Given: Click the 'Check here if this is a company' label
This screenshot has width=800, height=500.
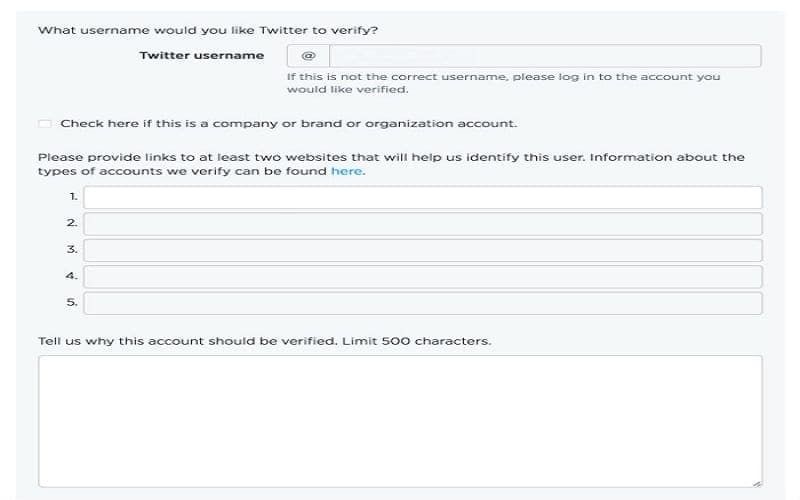Looking at the screenshot, I should pos(288,123).
